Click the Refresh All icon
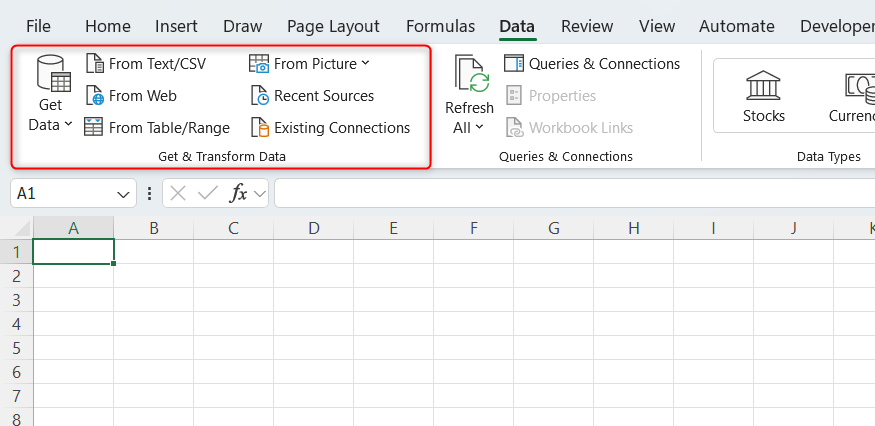The width and height of the screenshot is (875, 426). [472, 73]
